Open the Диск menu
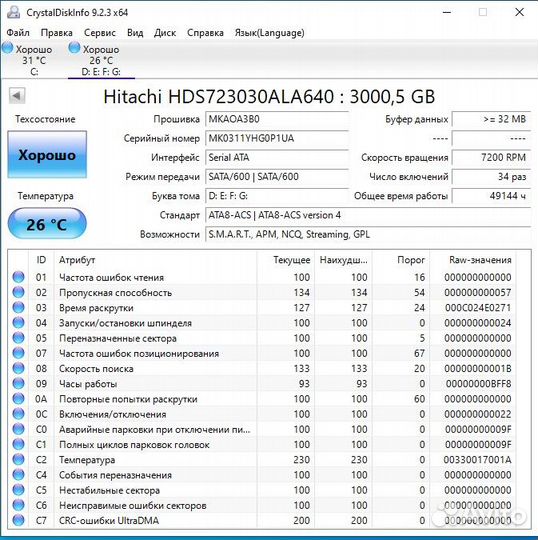This screenshot has height=540, width=538. click(x=165, y=33)
